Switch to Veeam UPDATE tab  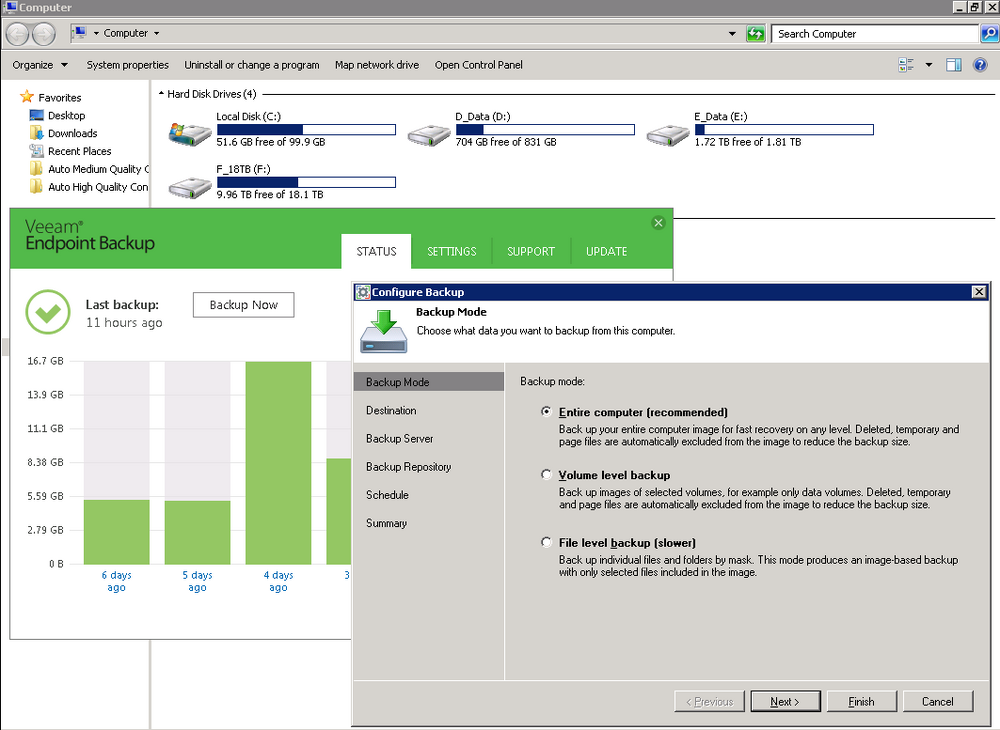click(607, 251)
